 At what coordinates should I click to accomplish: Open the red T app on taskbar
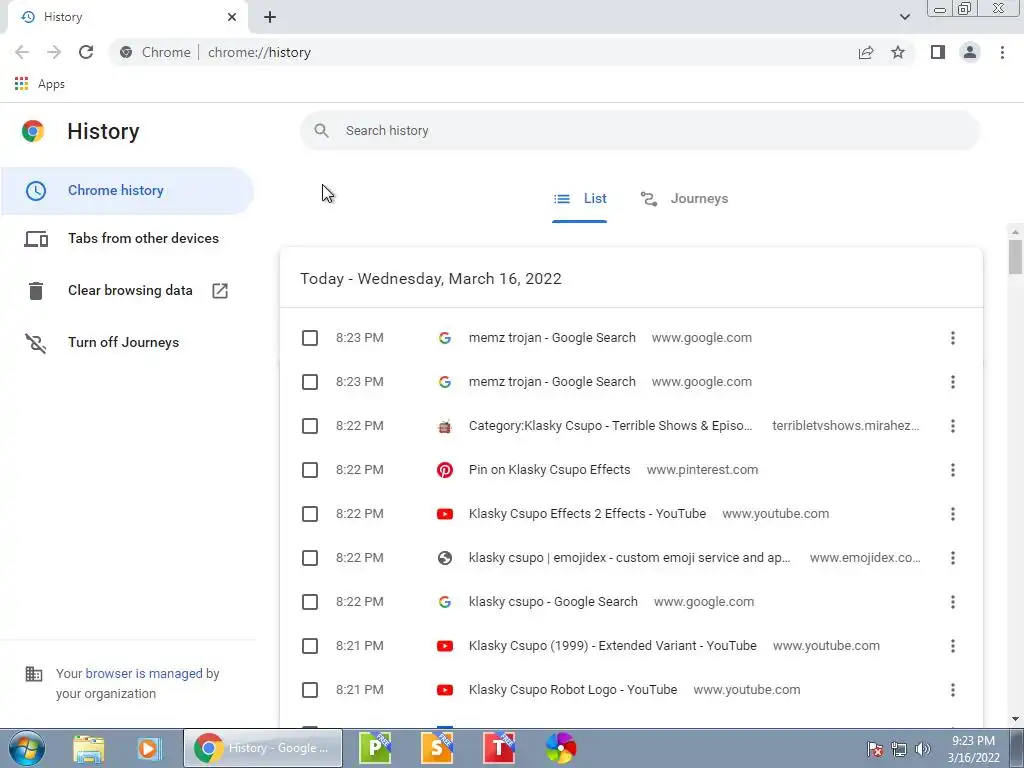point(499,748)
